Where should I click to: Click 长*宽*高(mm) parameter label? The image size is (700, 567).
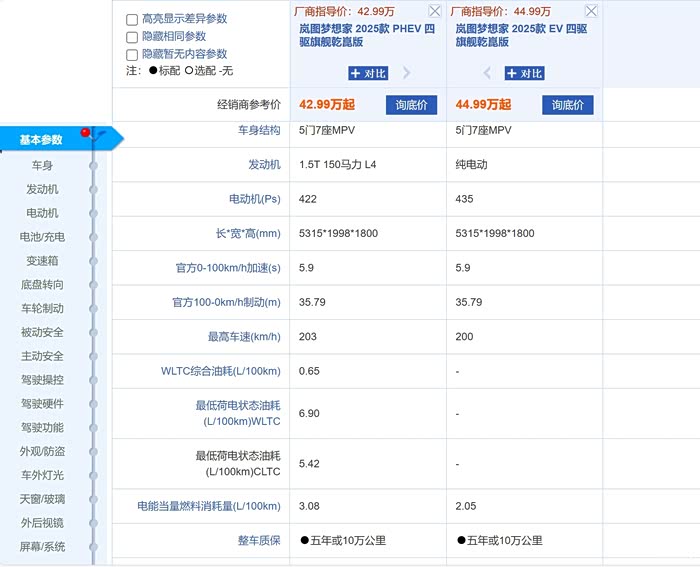(248, 233)
